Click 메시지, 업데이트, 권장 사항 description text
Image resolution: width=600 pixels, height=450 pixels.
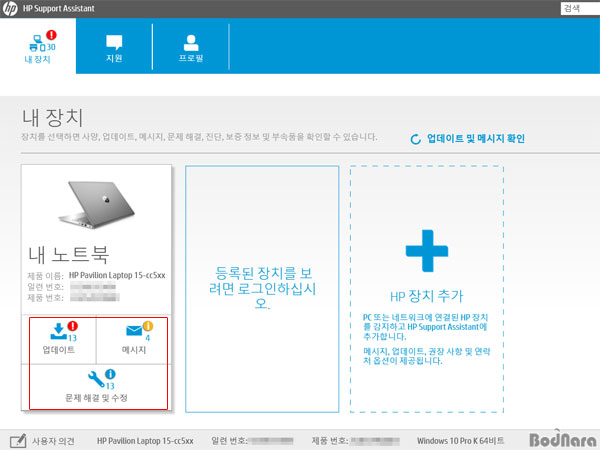pos(427,356)
